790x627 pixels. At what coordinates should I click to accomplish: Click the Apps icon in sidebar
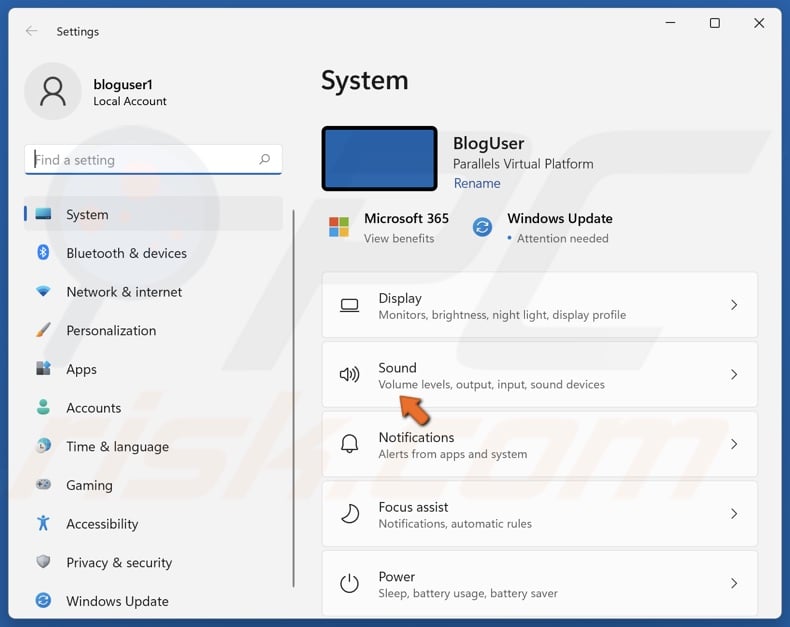pos(43,368)
